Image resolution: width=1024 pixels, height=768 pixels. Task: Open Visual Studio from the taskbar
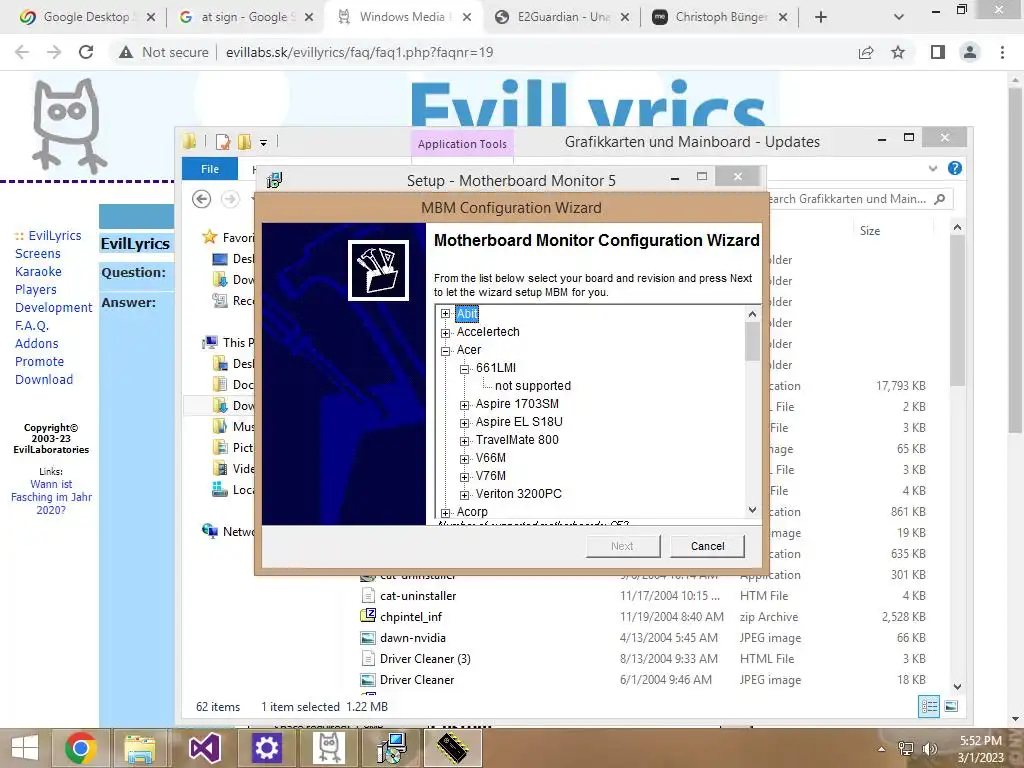tap(204, 748)
